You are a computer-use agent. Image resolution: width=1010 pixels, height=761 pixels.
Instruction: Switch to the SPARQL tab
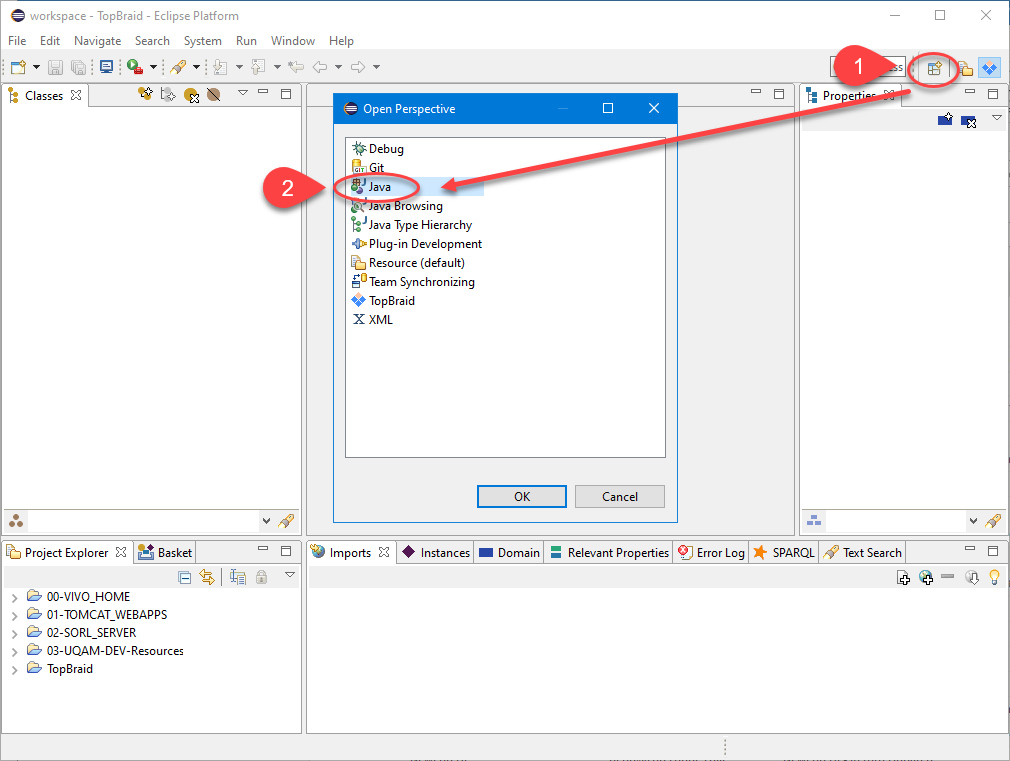(784, 553)
